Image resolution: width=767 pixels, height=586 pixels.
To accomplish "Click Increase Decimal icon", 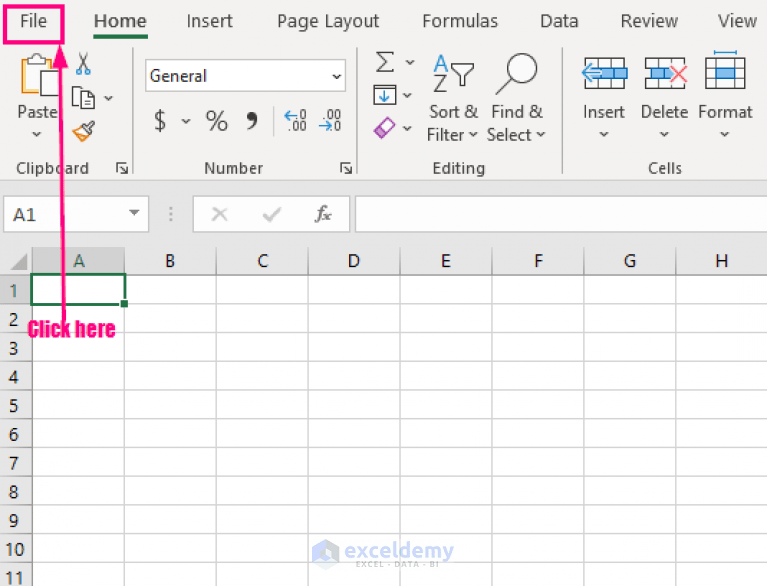I will click(x=295, y=120).
